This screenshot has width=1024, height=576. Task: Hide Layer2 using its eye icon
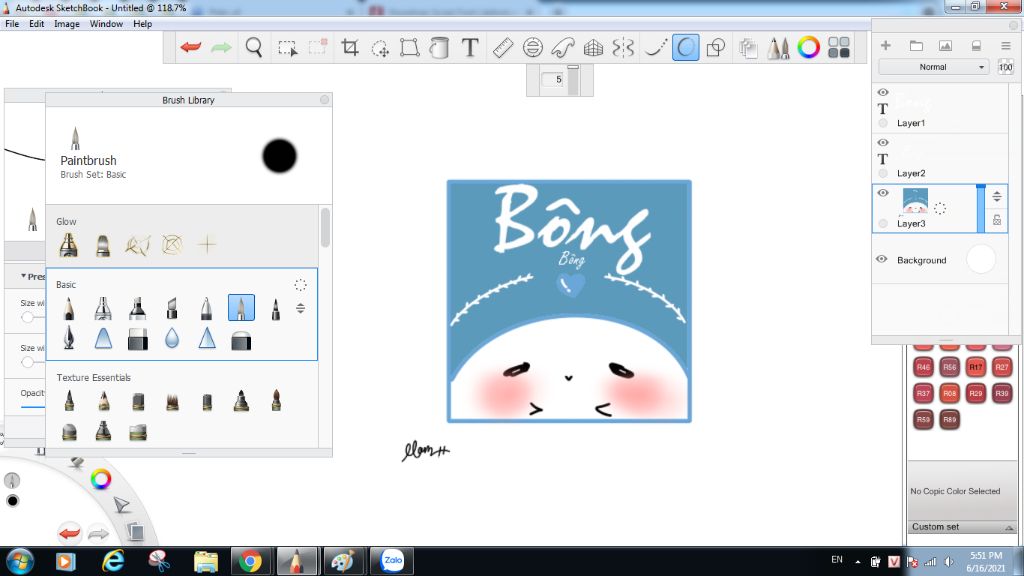tap(883, 142)
